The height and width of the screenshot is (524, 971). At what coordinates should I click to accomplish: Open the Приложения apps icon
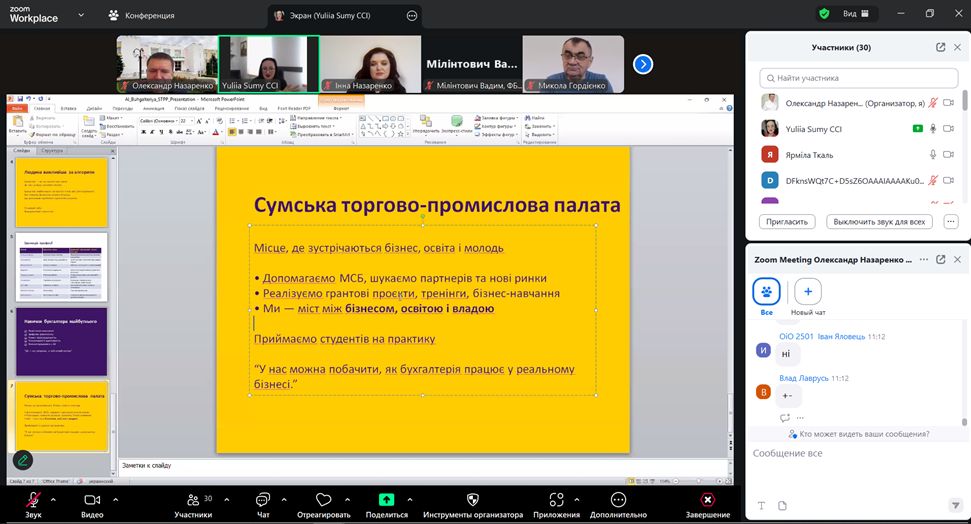[556, 499]
